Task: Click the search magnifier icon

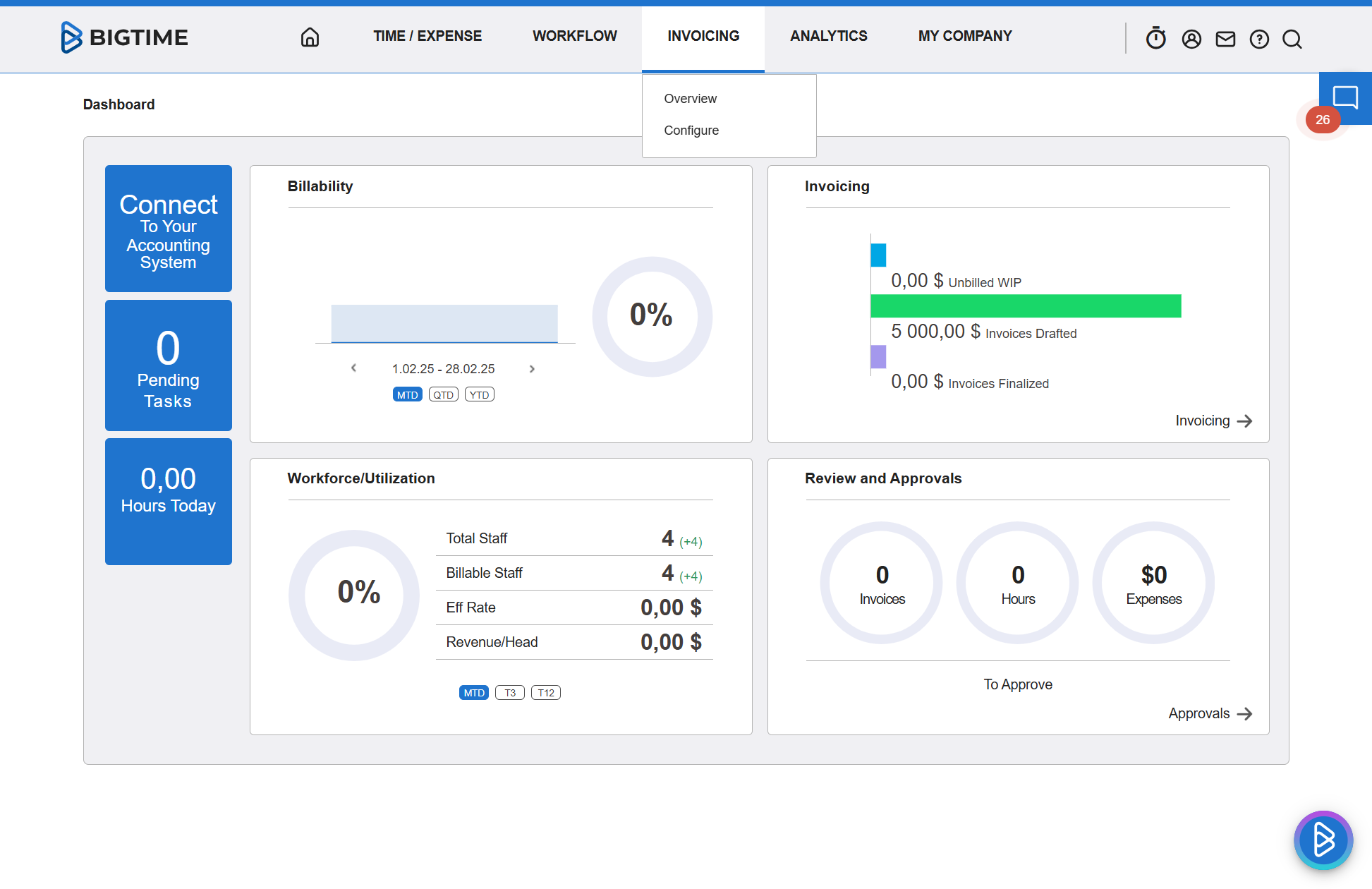Action: (1292, 39)
